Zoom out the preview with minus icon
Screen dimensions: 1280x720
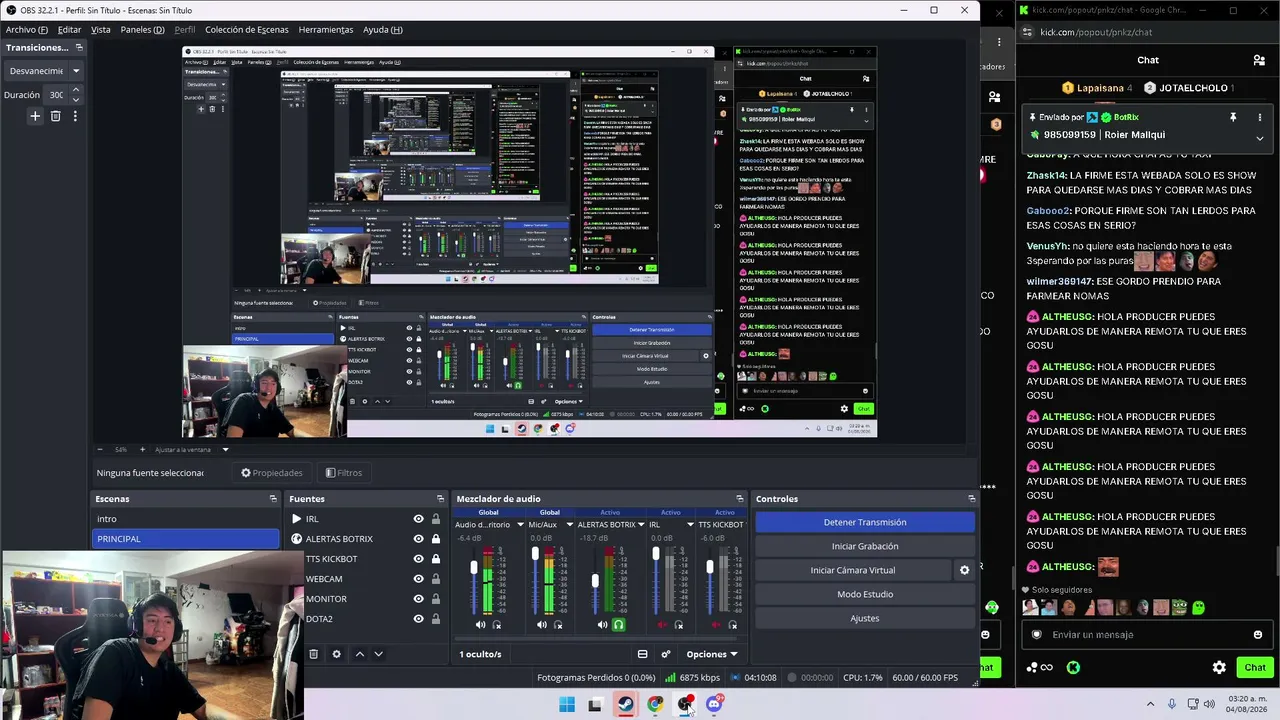pyautogui.click(x=100, y=450)
